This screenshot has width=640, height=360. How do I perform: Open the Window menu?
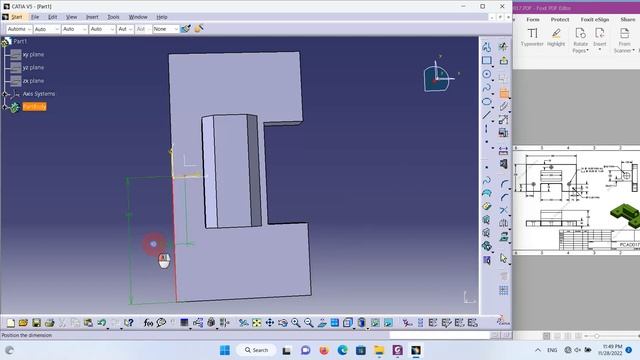click(x=138, y=17)
